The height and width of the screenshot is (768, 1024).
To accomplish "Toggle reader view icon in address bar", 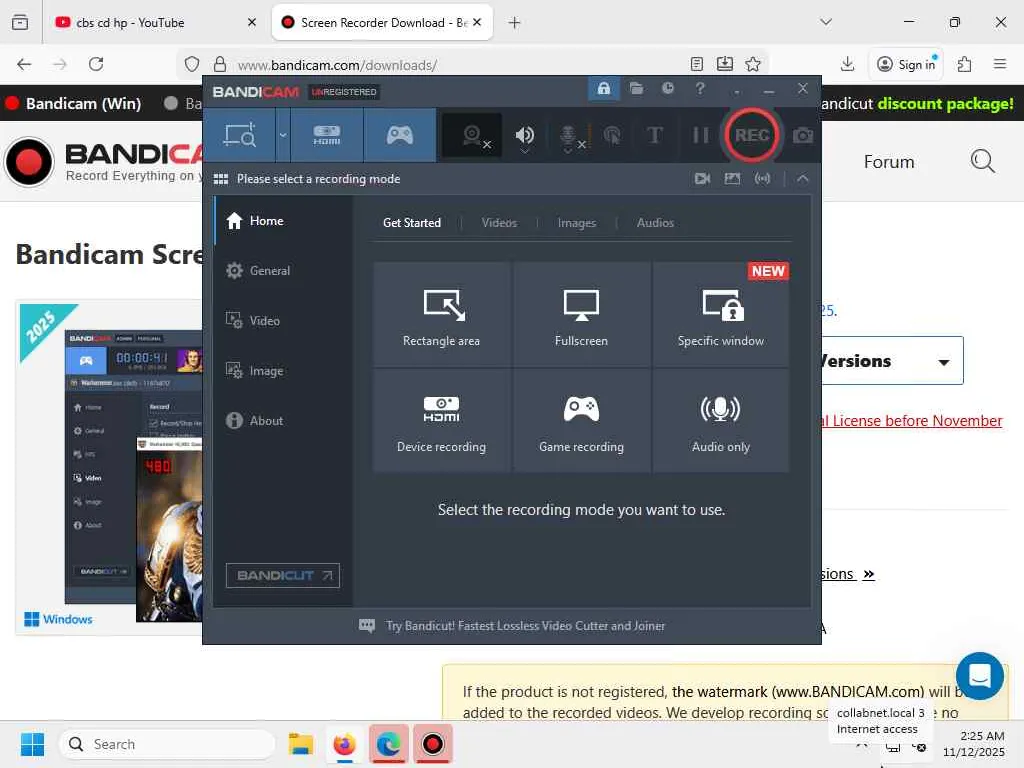I will 697,64.
